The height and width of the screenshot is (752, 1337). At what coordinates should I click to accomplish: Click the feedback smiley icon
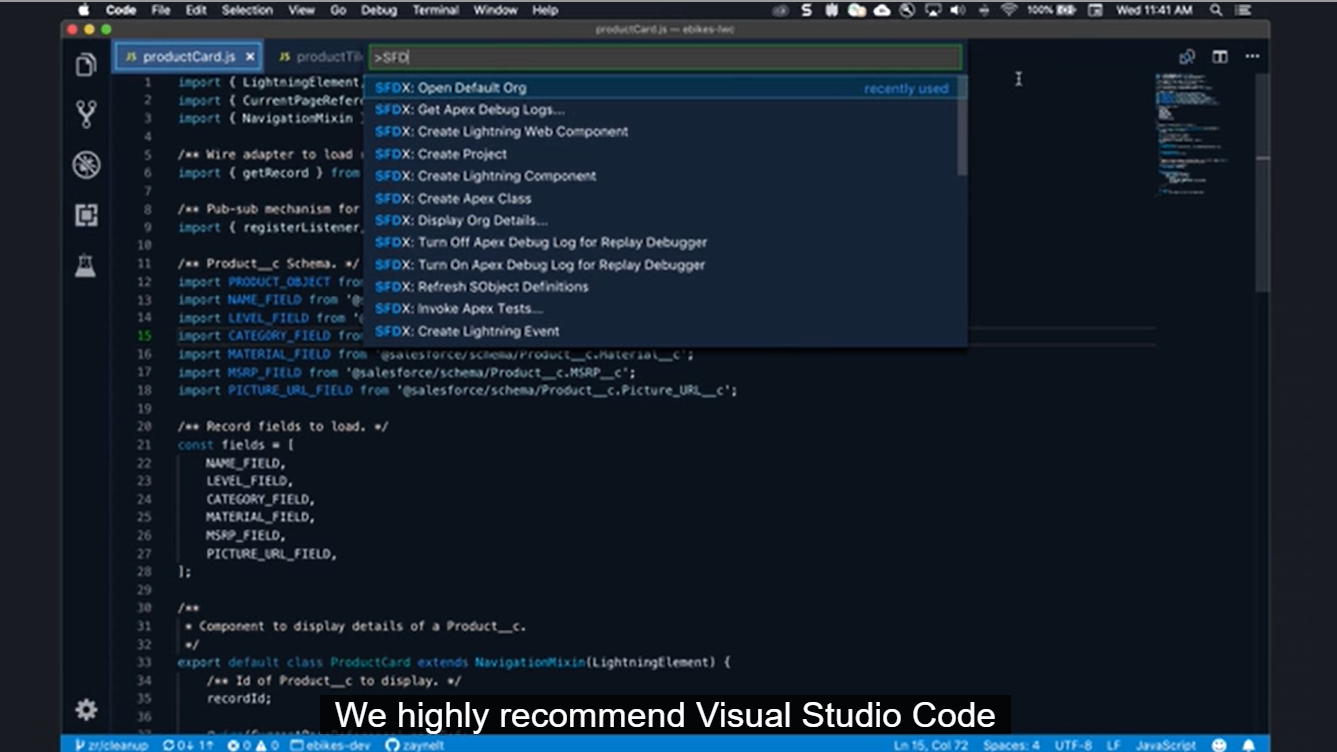(1219, 744)
